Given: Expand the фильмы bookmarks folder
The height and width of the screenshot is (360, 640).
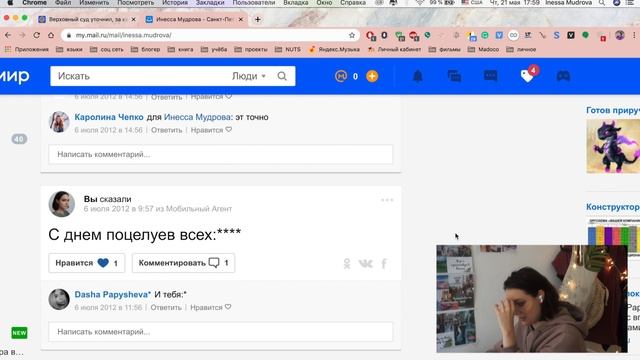Looking at the screenshot, I should click(x=444, y=49).
